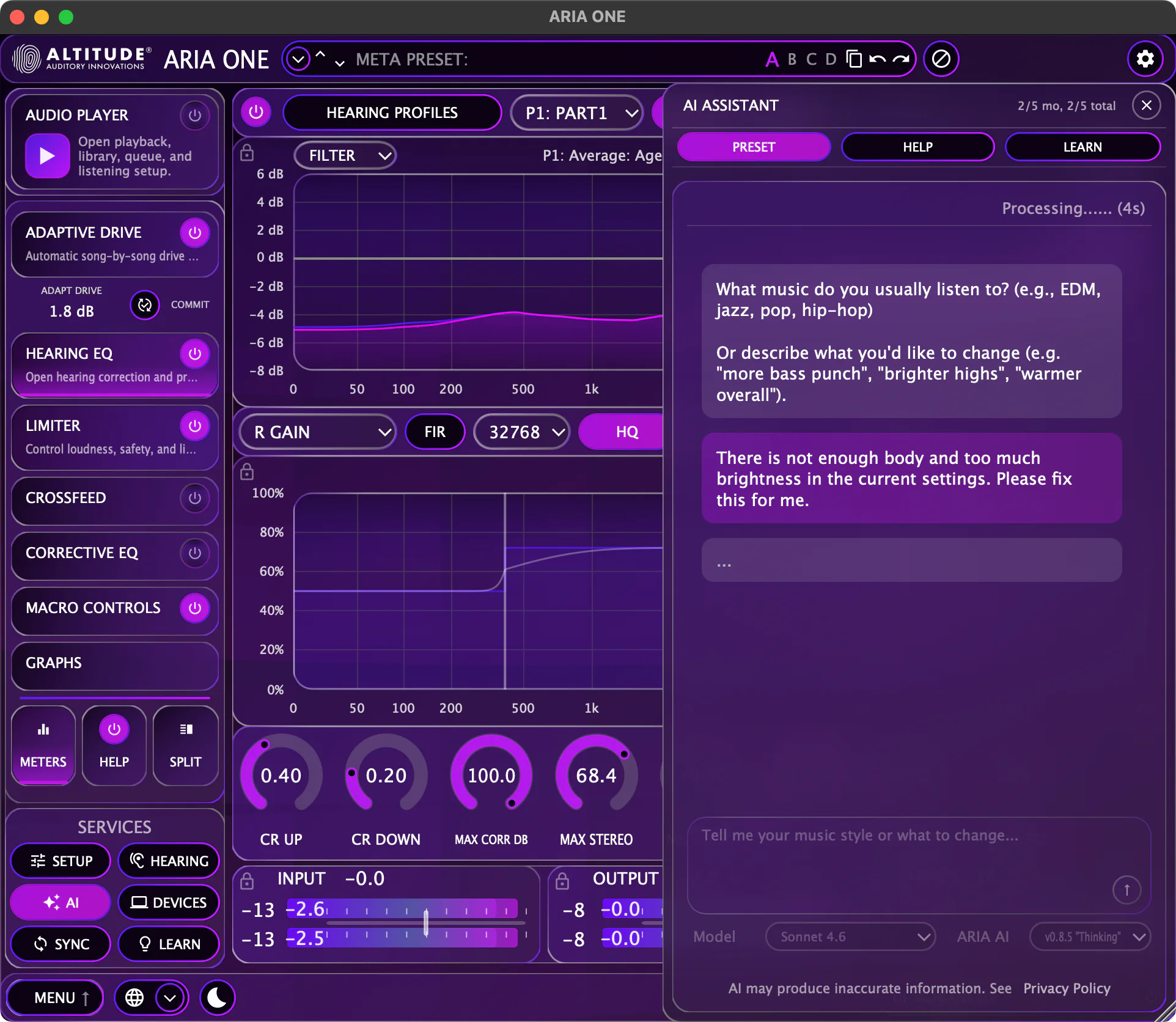Click the Altitude Auditory Innovations logo

(82, 59)
